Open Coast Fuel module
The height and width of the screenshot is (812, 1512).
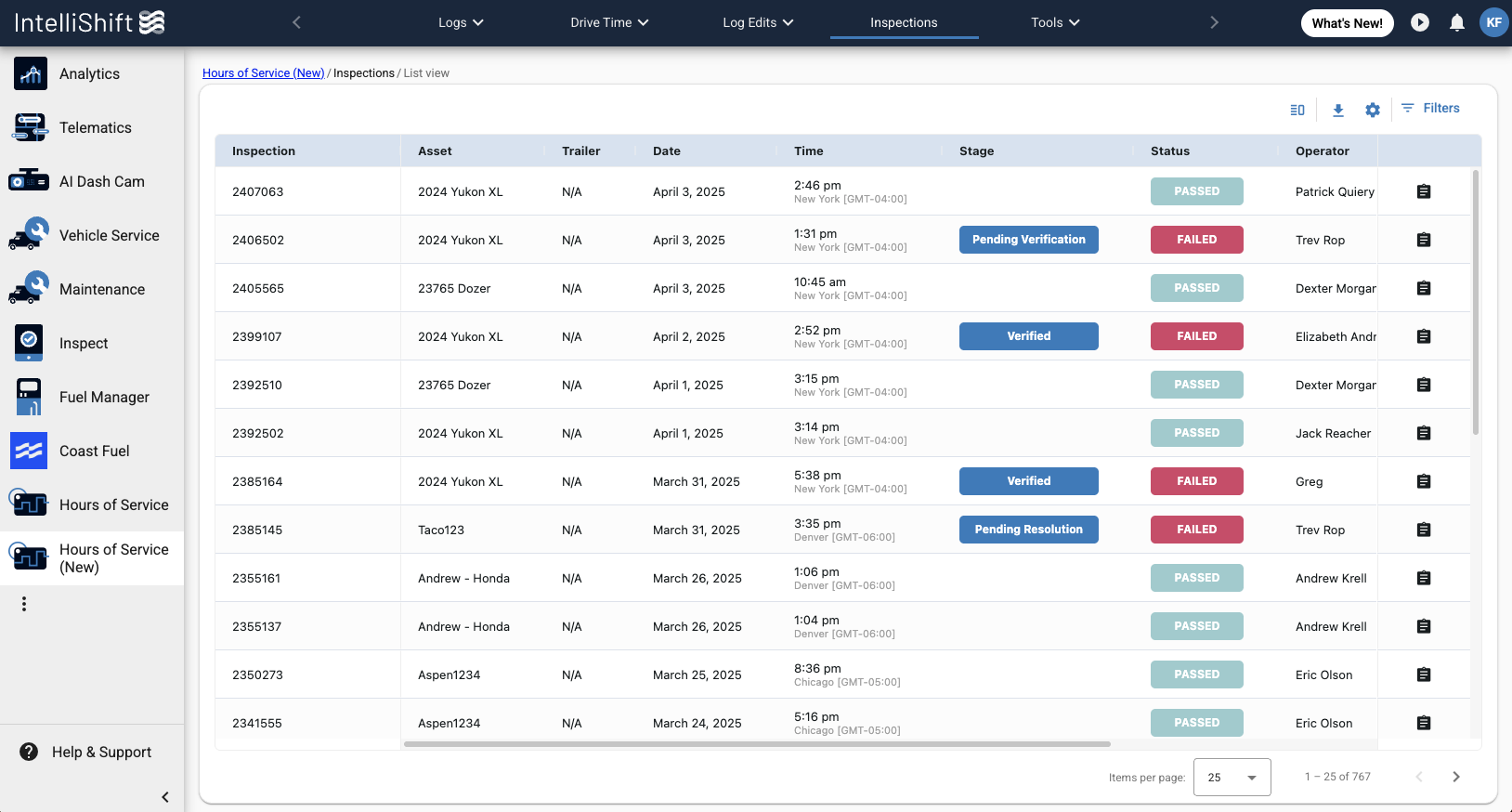pos(92,452)
